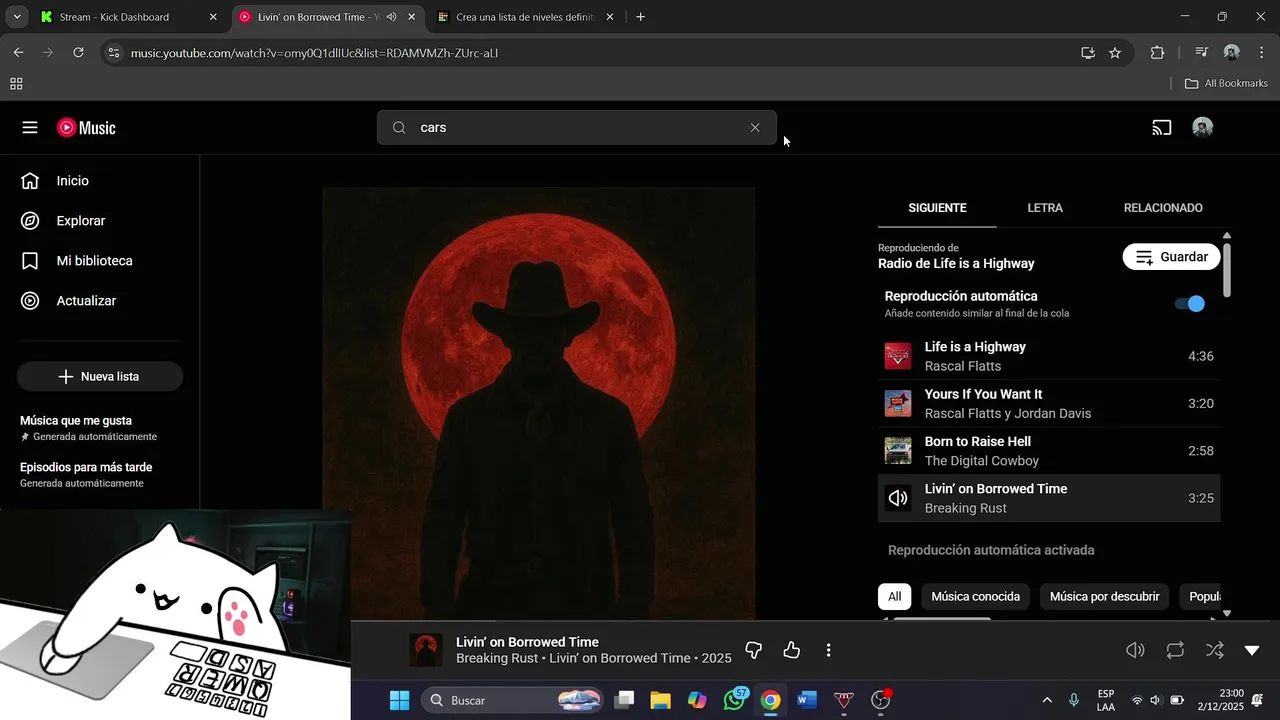Select the Música conocida filter chip
Screen dimensions: 1280x720
(975, 597)
